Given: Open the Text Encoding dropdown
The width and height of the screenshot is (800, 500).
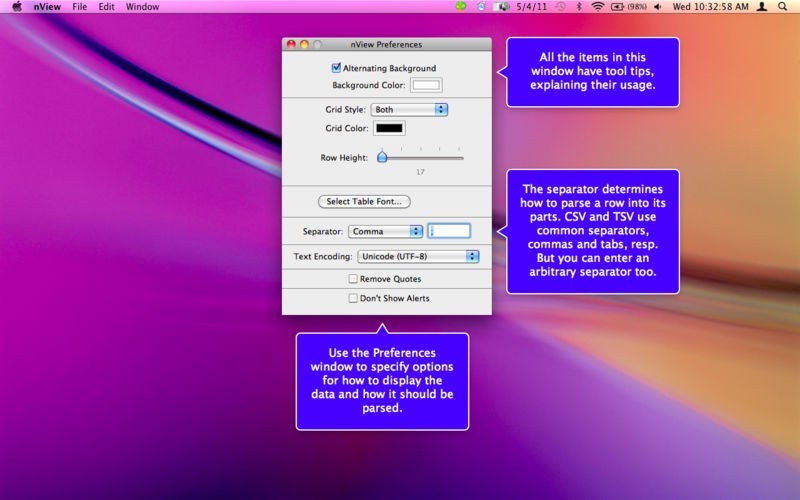Looking at the screenshot, I should (x=418, y=256).
